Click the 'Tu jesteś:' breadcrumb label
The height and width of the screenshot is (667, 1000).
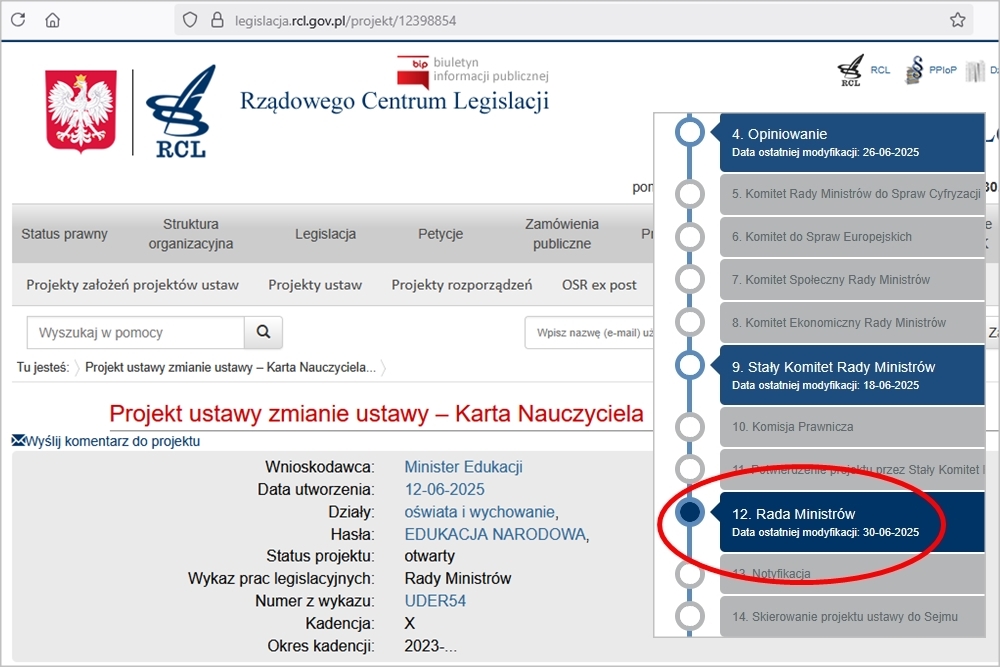coord(43,367)
